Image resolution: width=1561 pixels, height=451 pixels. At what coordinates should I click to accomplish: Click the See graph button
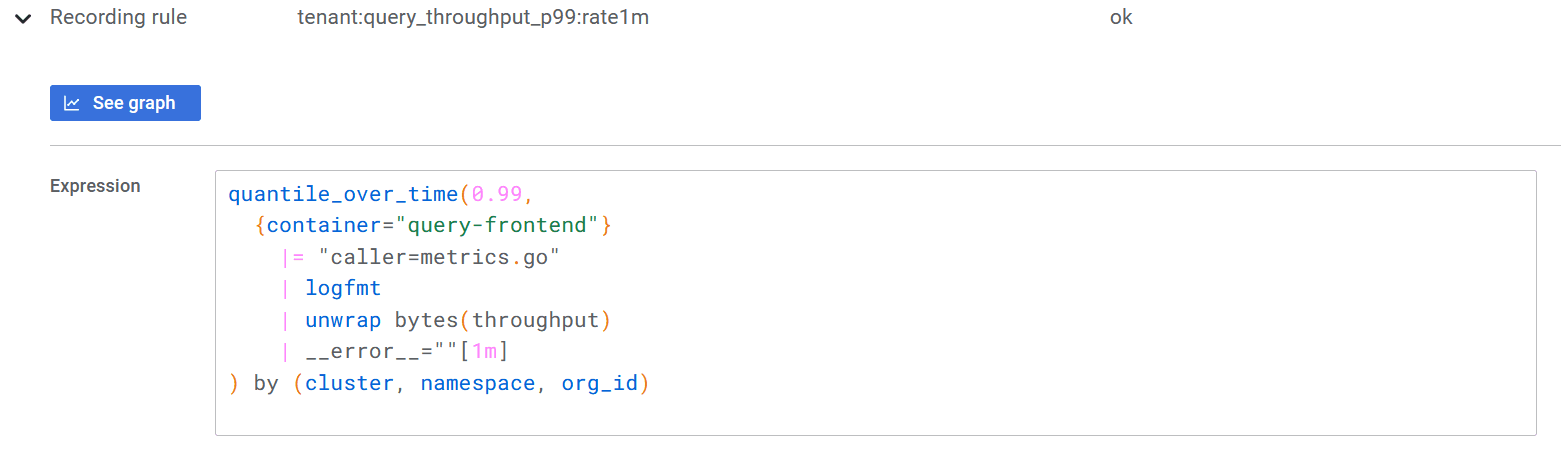[x=125, y=103]
